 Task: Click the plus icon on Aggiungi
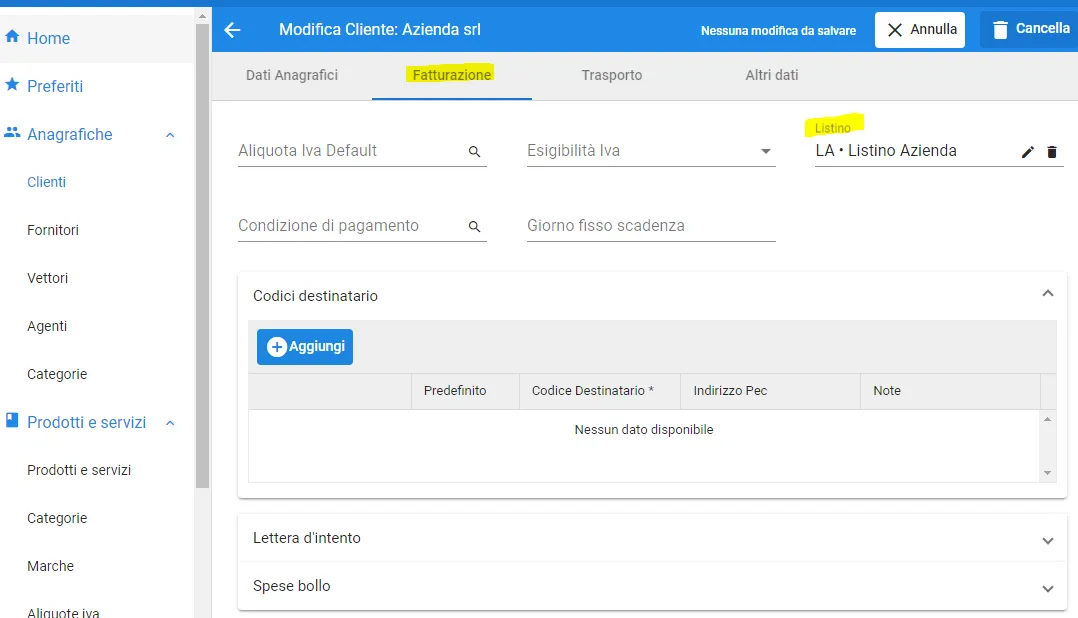[276, 346]
